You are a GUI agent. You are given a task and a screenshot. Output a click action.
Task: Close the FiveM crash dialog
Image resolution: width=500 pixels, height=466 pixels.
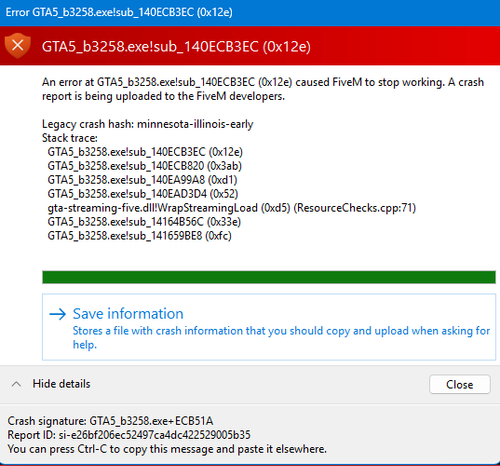coord(460,384)
